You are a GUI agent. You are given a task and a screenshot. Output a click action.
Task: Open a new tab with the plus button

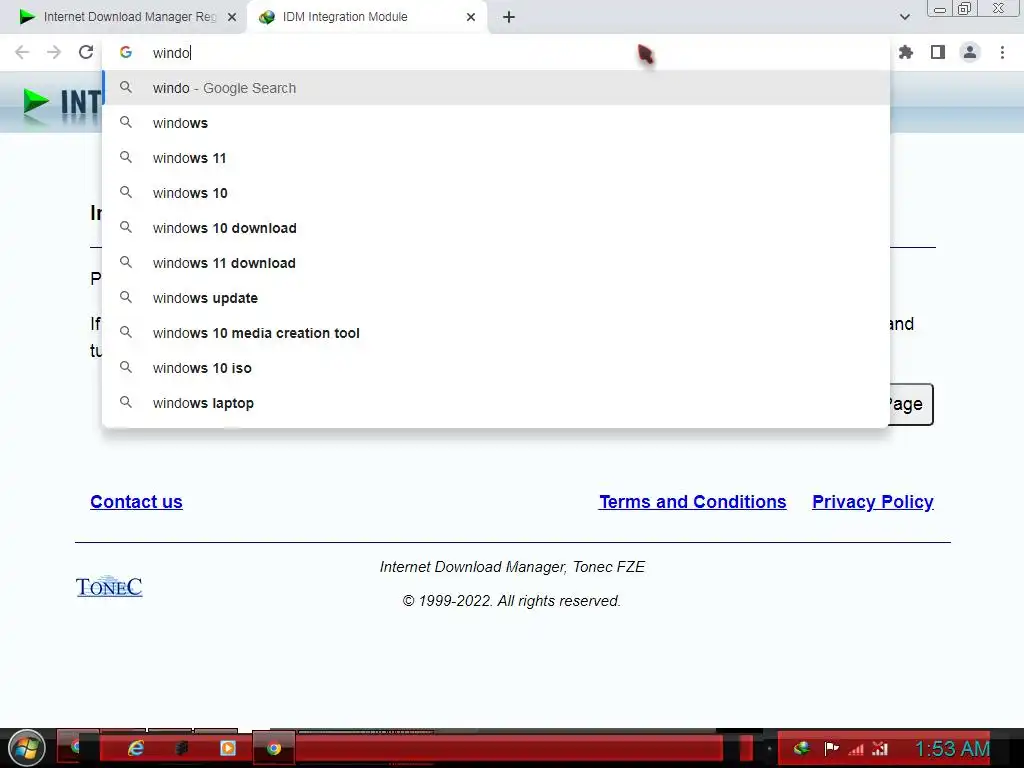(x=509, y=17)
